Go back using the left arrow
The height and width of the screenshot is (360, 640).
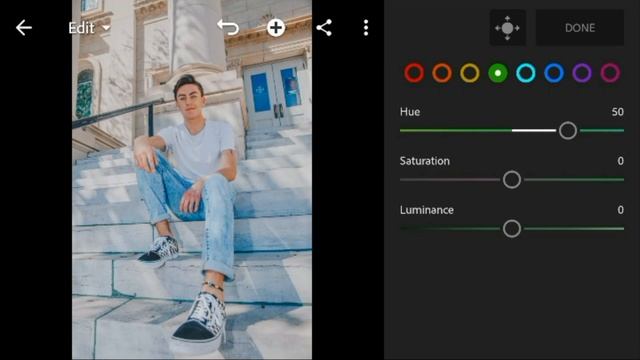[24, 28]
